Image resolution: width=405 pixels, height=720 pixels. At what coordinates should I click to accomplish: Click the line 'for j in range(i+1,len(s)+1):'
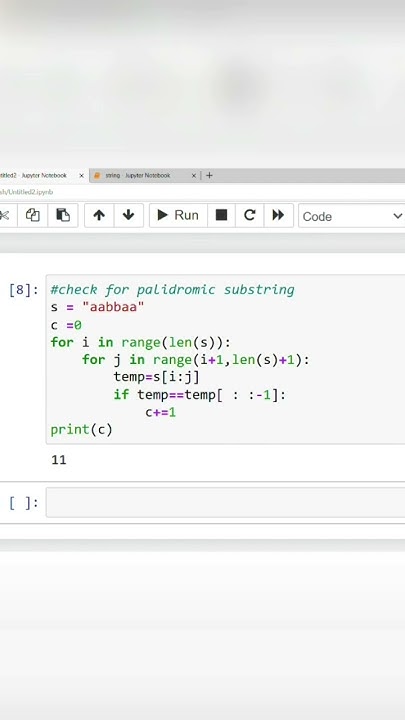click(x=196, y=360)
